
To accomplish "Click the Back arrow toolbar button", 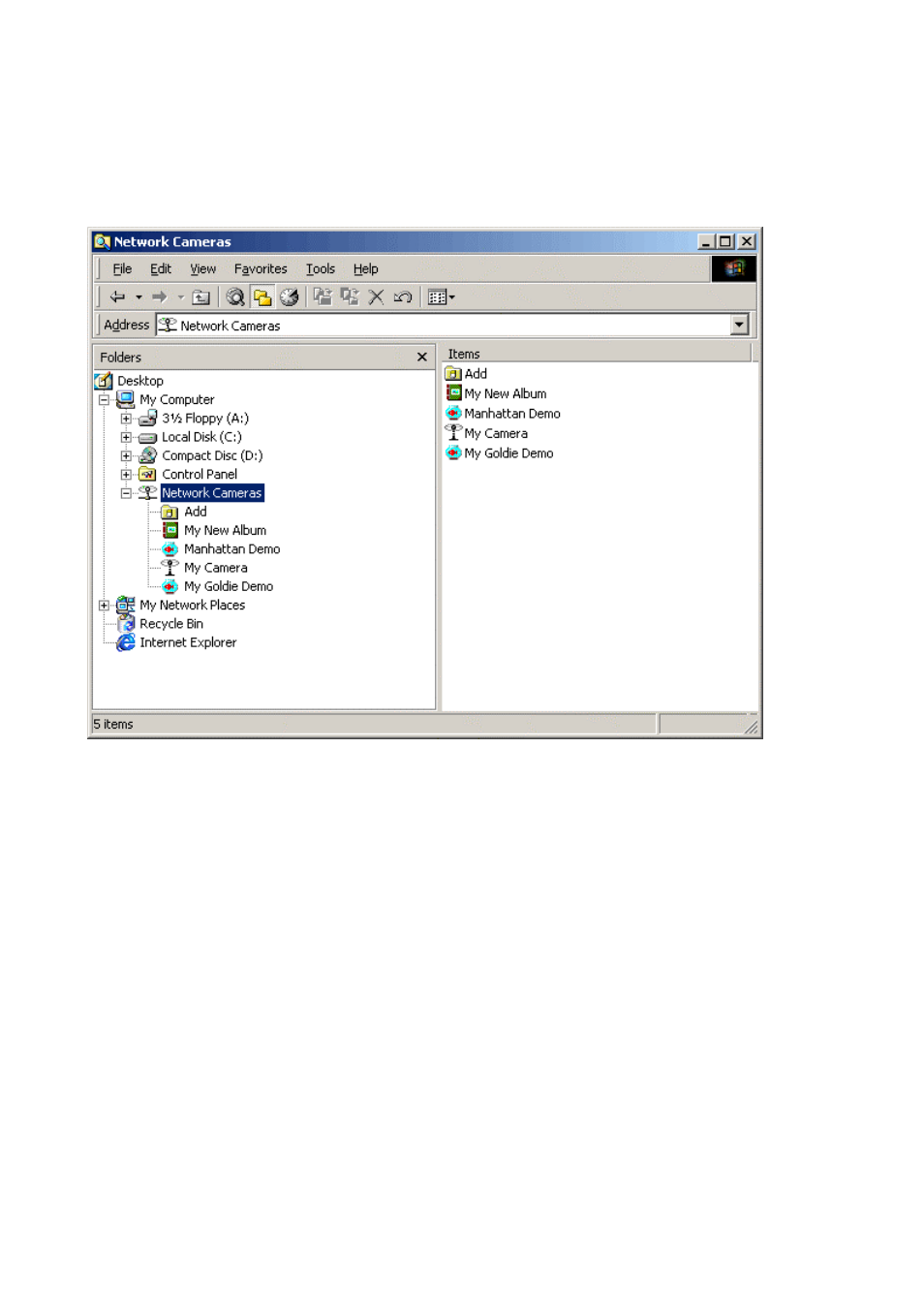I will tap(118, 297).
